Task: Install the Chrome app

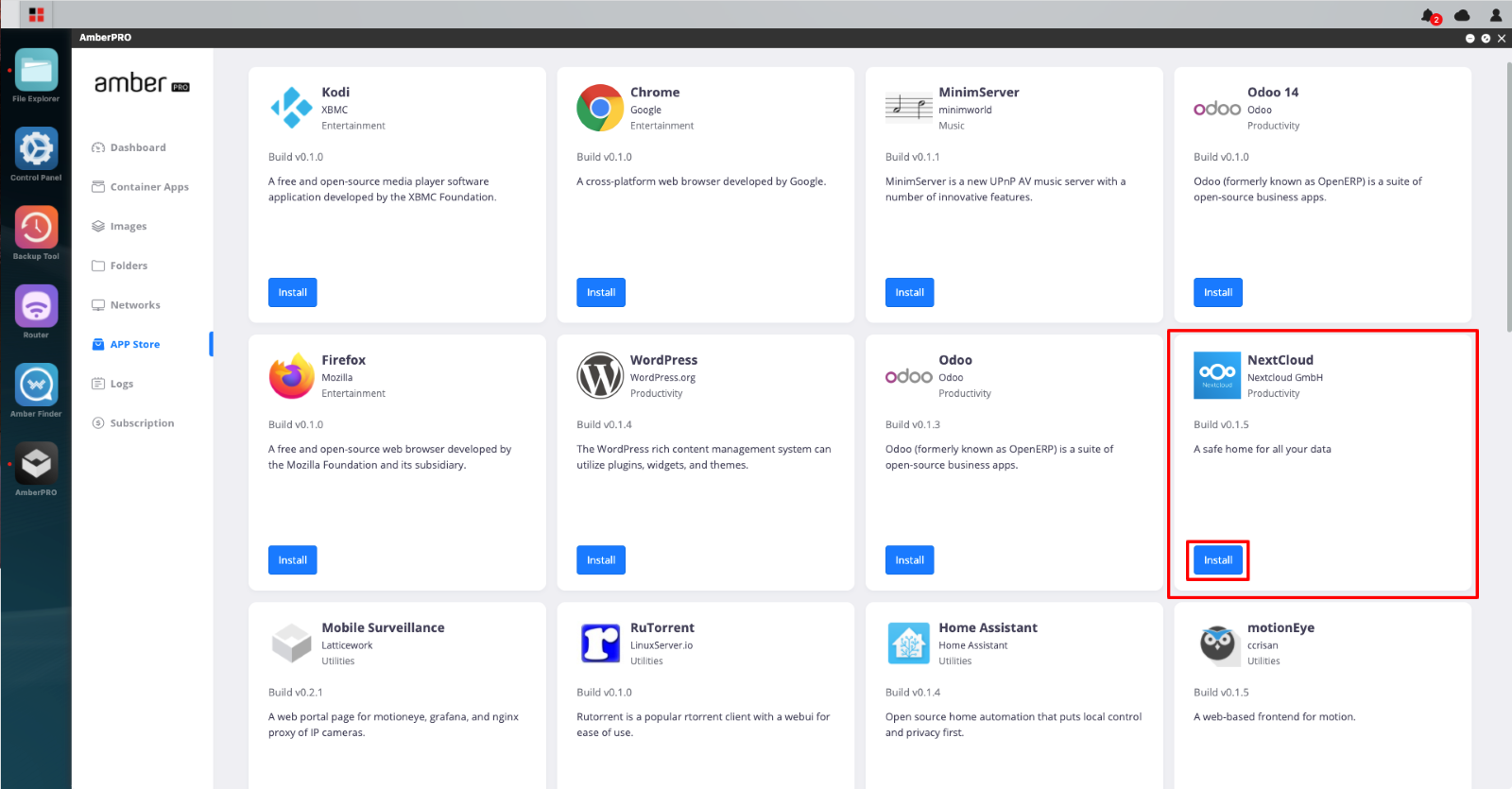Action: [x=601, y=293]
